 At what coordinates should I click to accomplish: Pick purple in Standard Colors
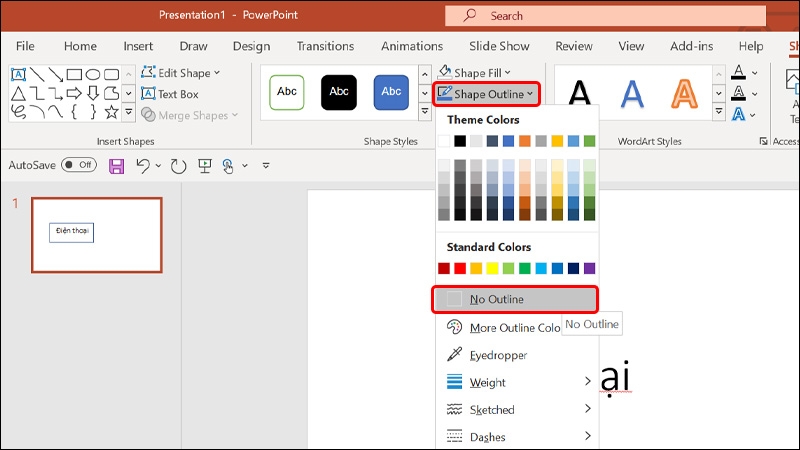[x=589, y=268]
